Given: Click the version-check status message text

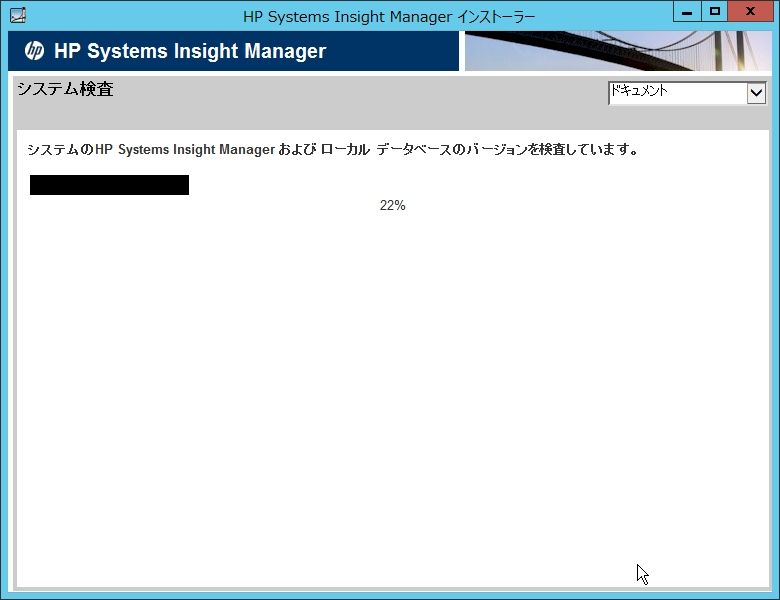Looking at the screenshot, I should pos(332,149).
